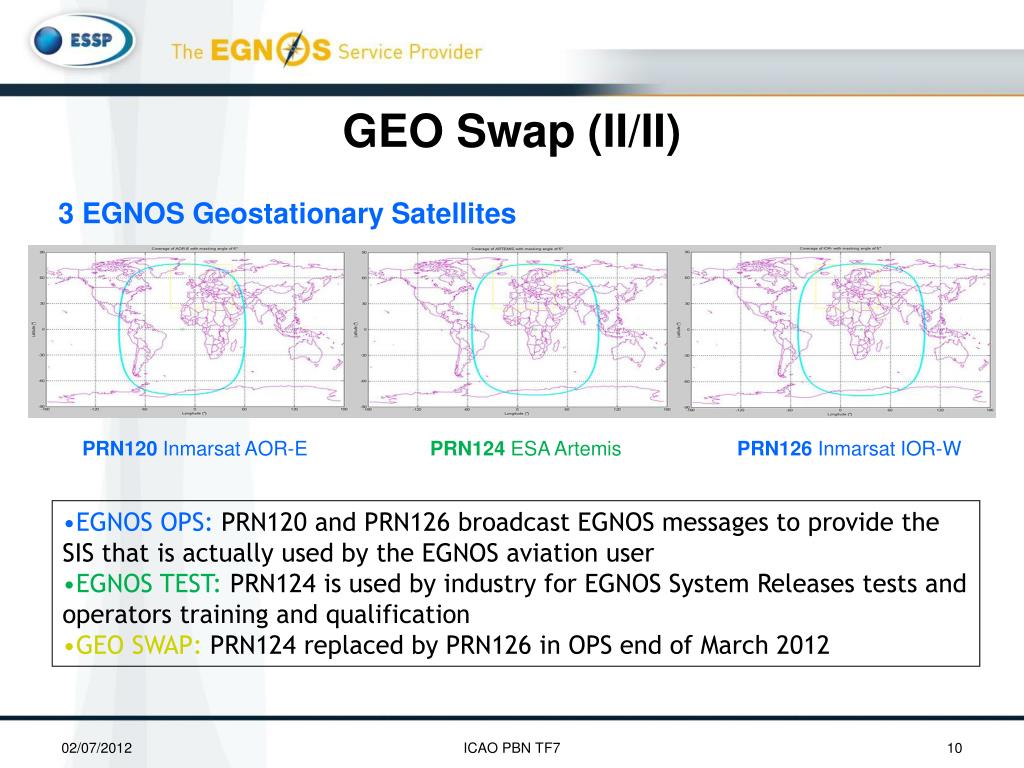This screenshot has height=768, width=1024.
Task: Select the 'EGNOS TEST:' bullet label
Action: tap(142, 583)
